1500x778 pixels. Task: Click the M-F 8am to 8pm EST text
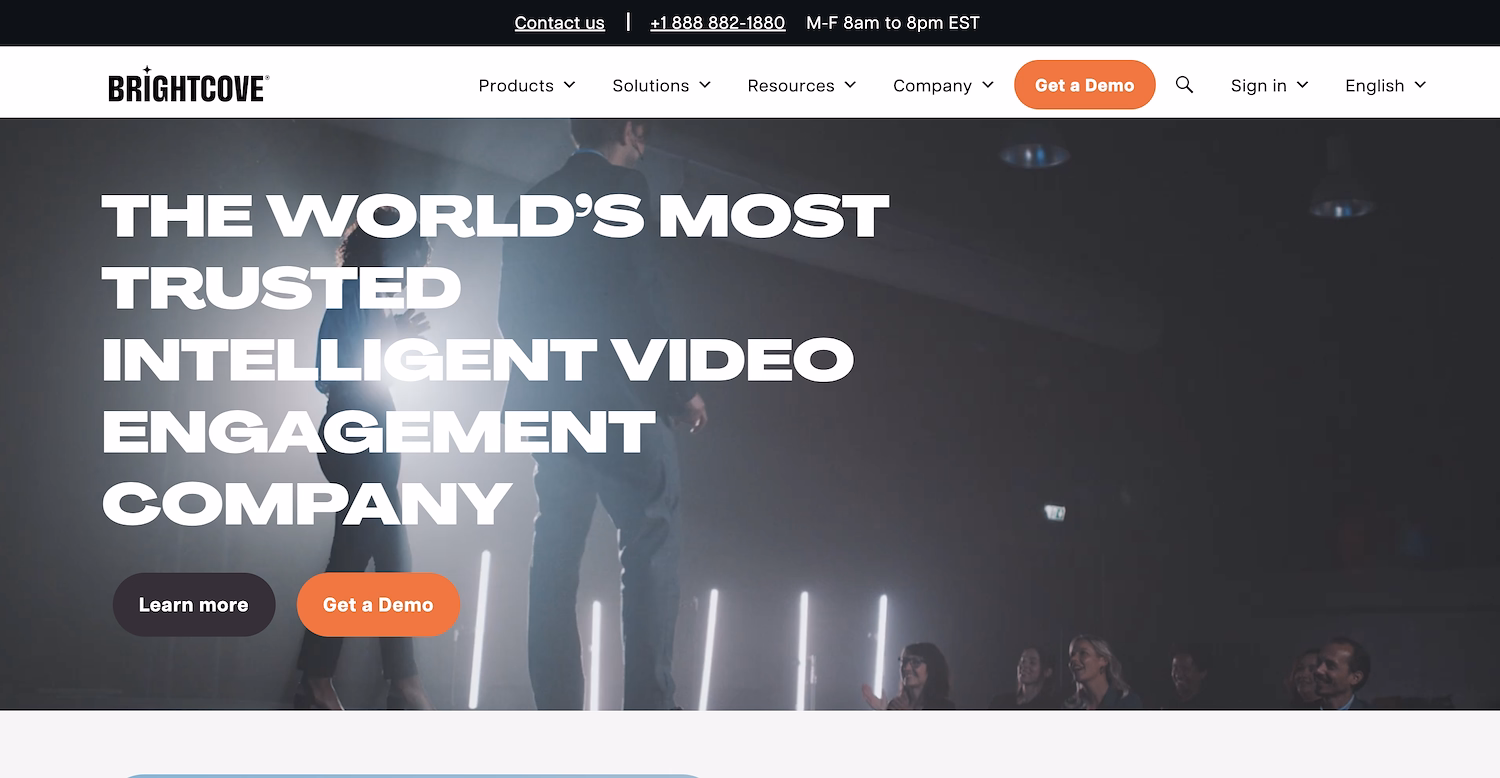(893, 22)
